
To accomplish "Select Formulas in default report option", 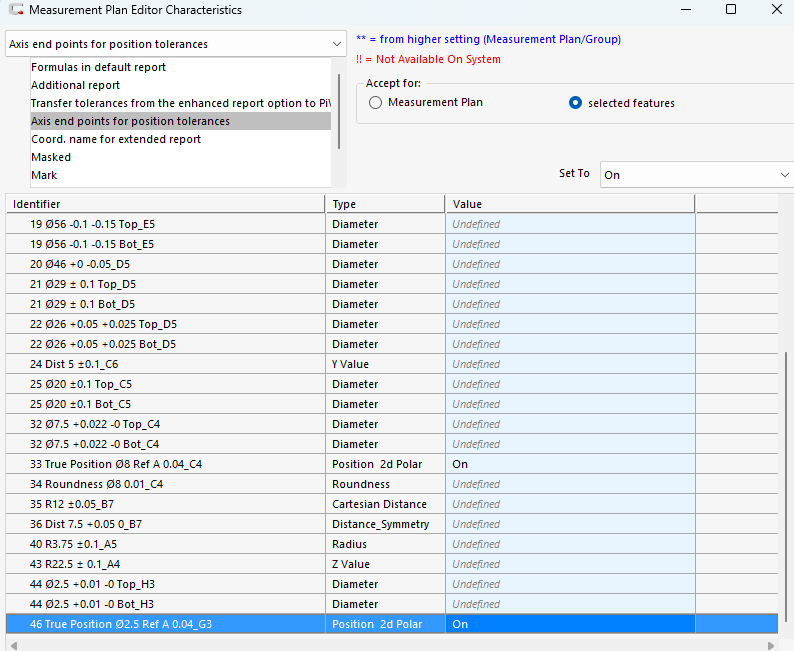I will [x=98, y=67].
